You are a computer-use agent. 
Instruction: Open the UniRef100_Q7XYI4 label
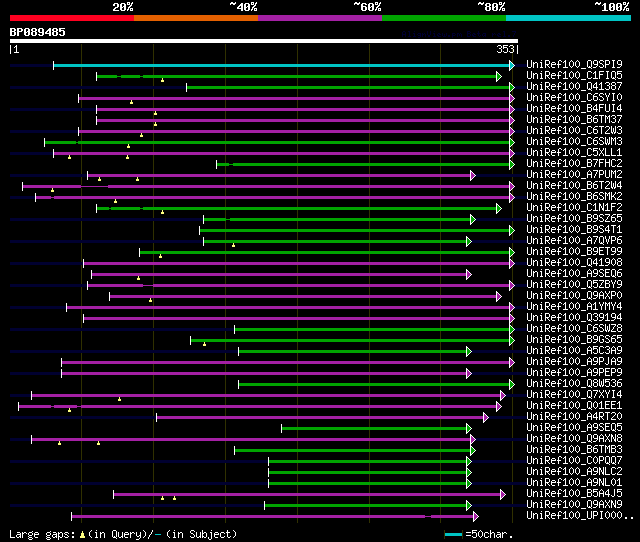coord(574,395)
